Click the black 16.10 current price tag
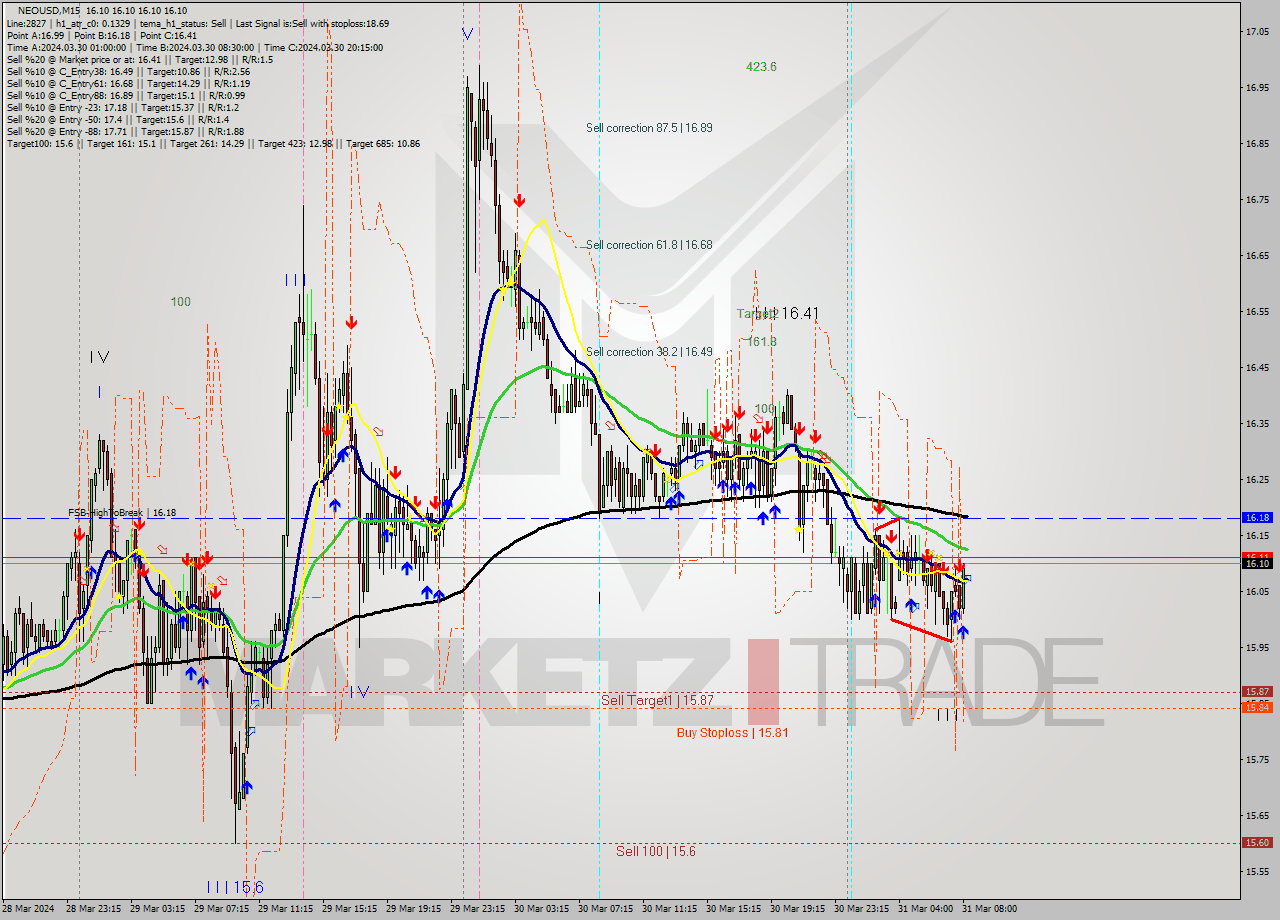The height and width of the screenshot is (920, 1280). 1256,564
